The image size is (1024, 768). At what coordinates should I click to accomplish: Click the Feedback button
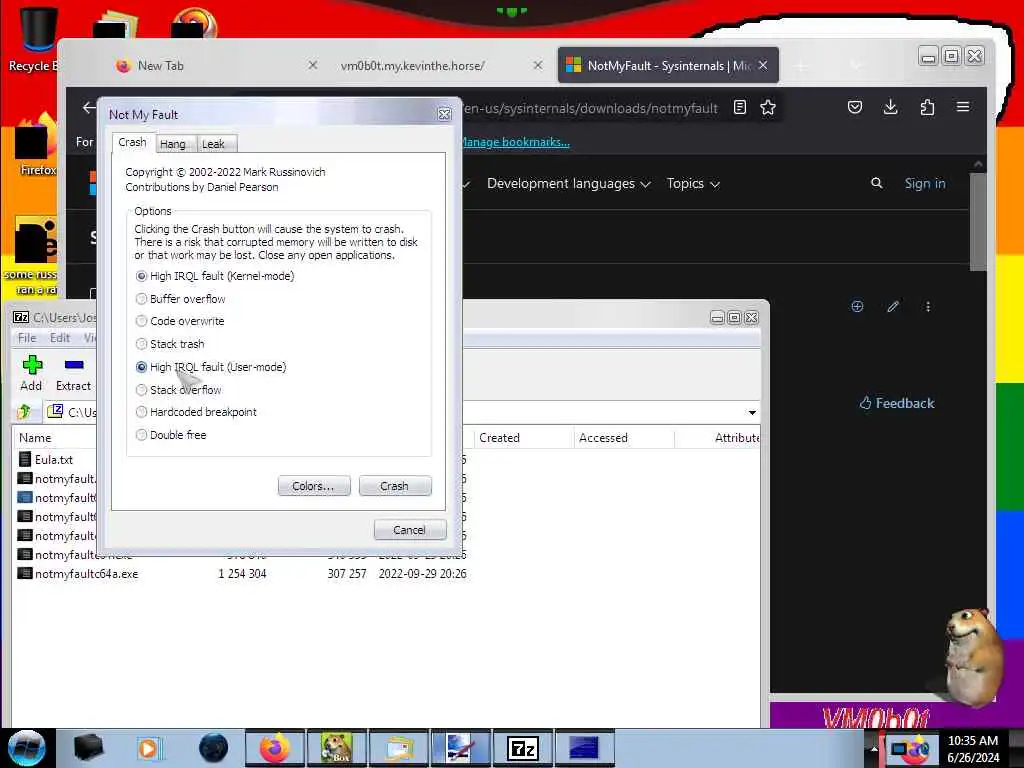click(x=897, y=403)
